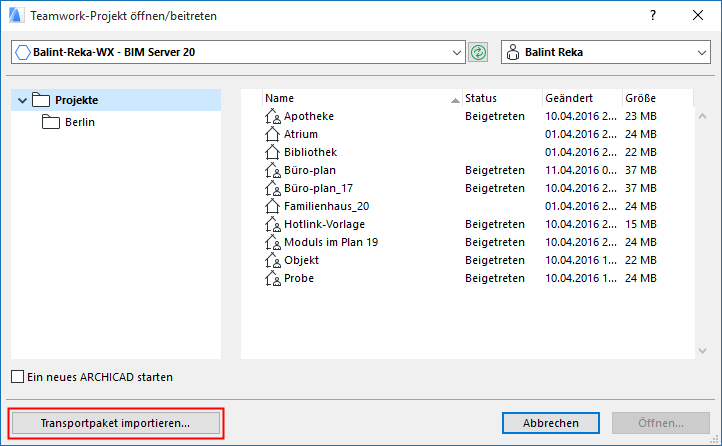Click the Probe project icon

tap(273, 278)
